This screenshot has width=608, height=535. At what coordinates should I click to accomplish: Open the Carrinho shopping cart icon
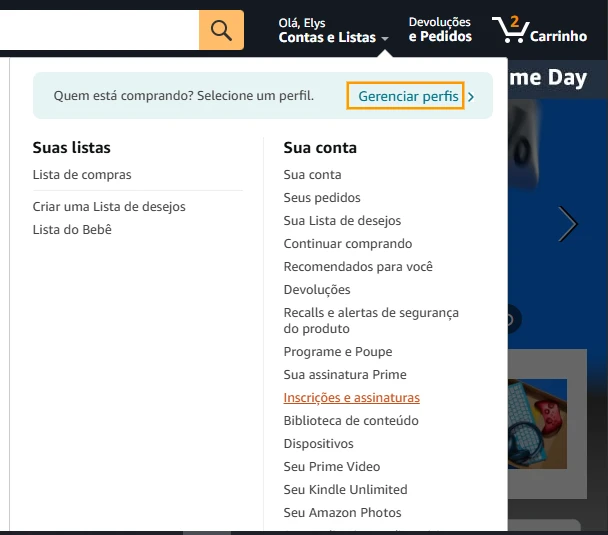click(x=539, y=30)
